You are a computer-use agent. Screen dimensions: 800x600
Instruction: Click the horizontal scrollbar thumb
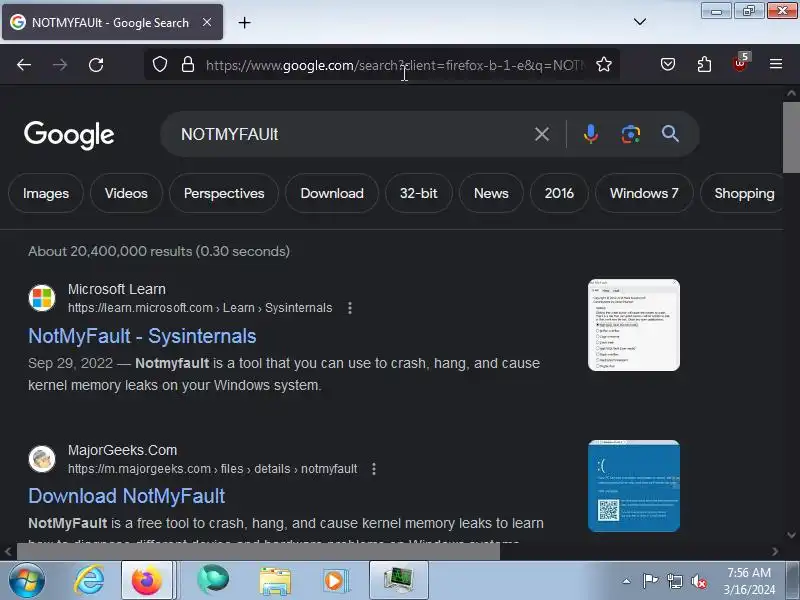coord(258,552)
